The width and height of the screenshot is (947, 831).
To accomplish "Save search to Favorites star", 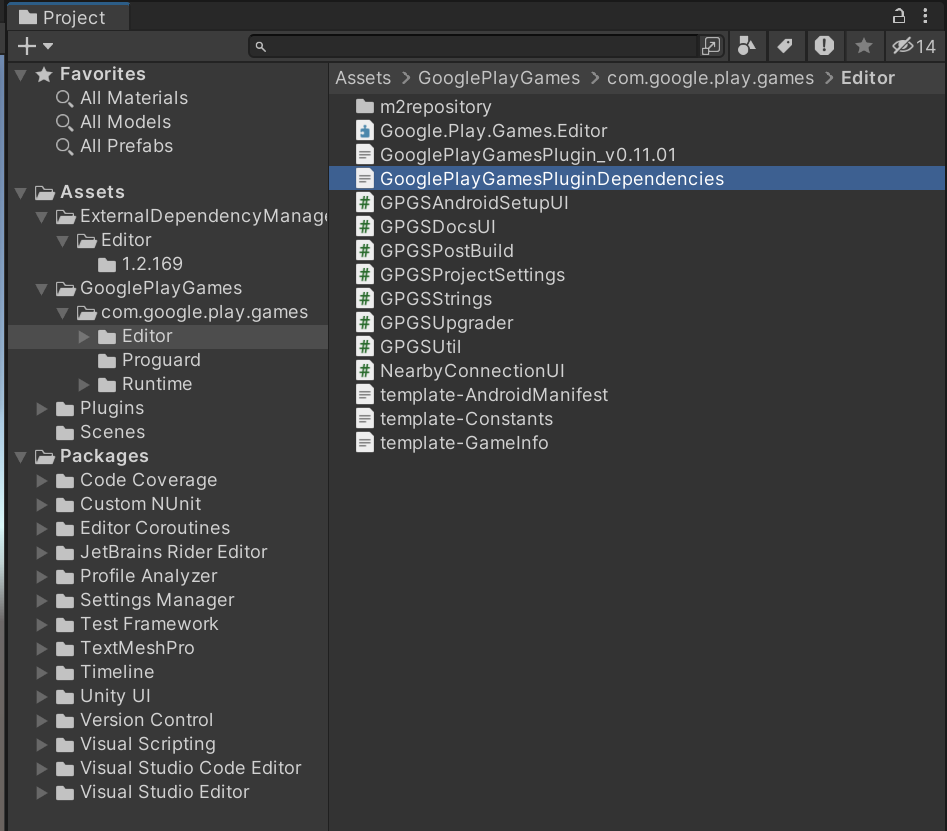I will [x=864, y=46].
